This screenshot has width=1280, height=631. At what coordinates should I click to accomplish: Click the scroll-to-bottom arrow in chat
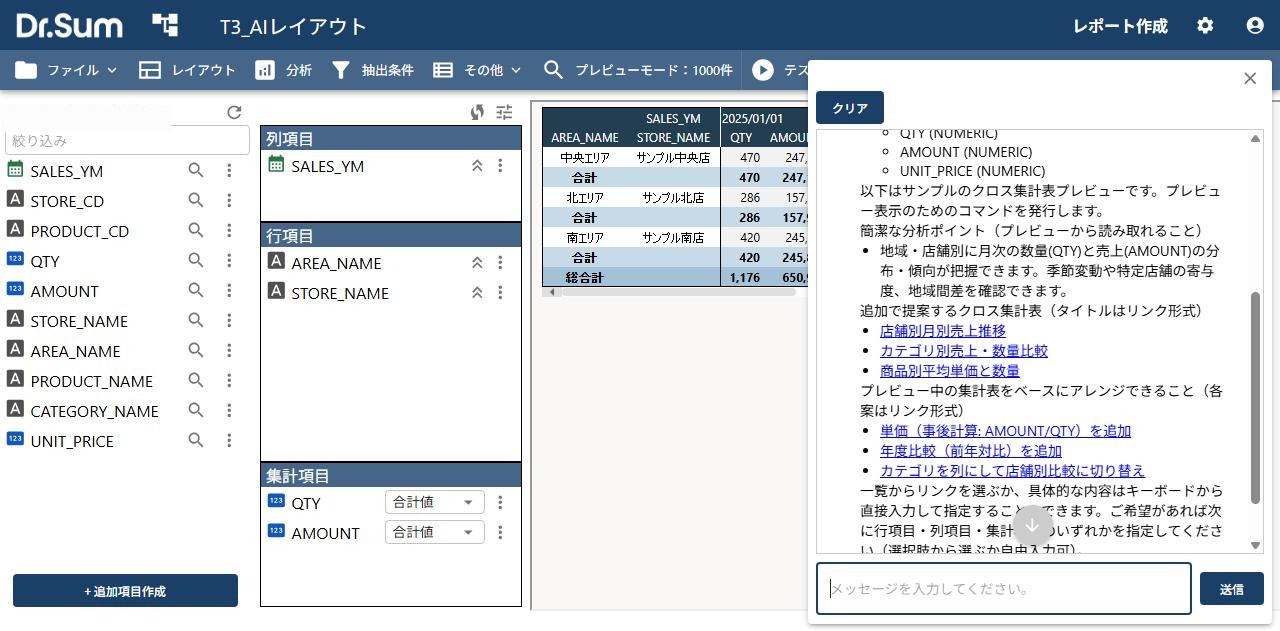pyautogui.click(x=1033, y=526)
